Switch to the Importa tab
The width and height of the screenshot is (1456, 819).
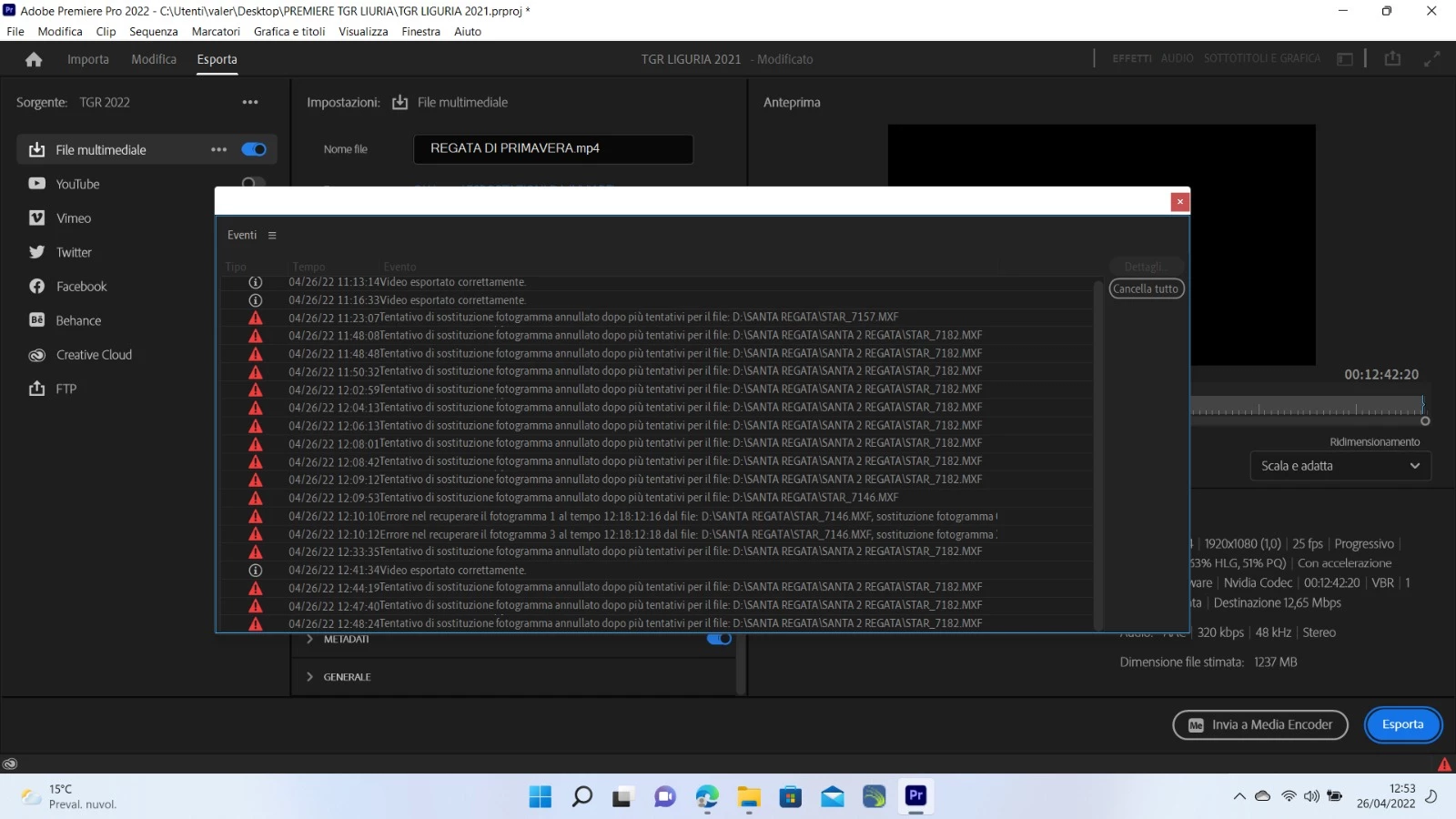point(88,59)
